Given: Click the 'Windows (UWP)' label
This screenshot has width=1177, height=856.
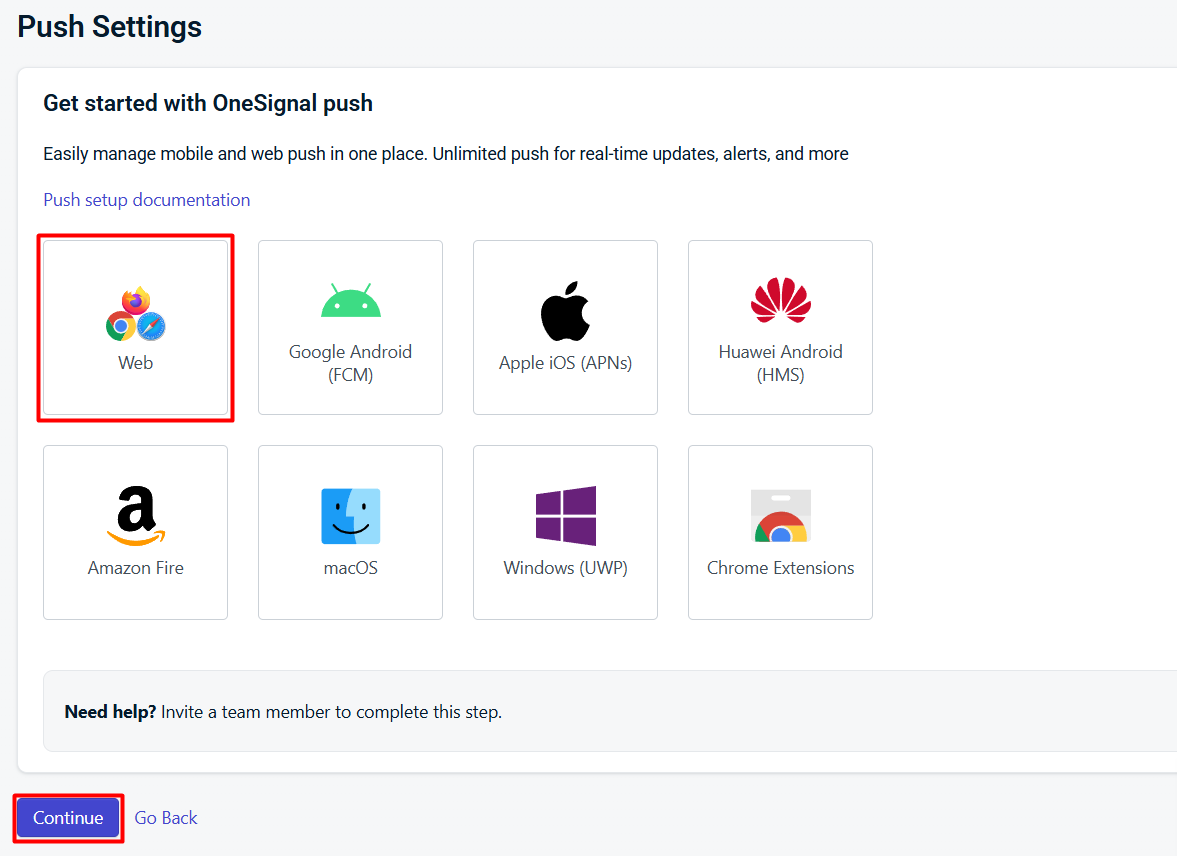Looking at the screenshot, I should pos(565,568).
